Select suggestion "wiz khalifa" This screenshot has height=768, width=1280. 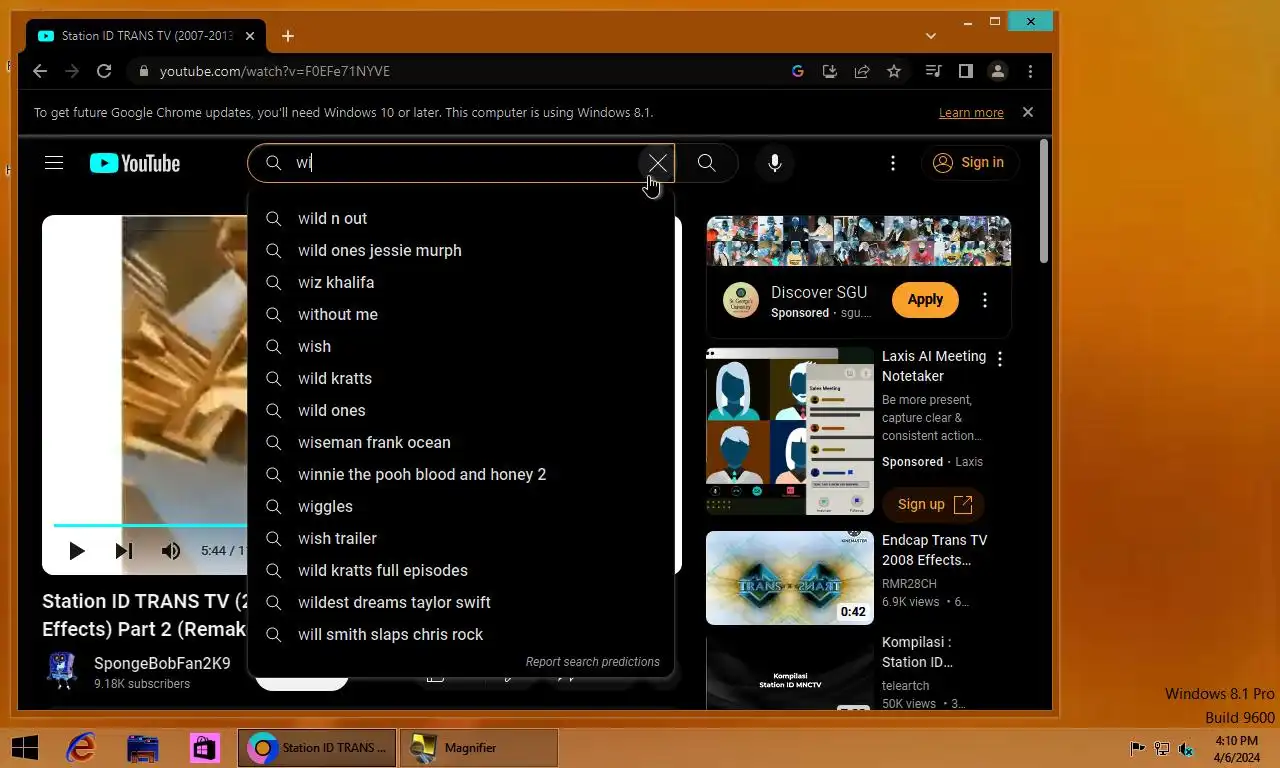[461, 282]
